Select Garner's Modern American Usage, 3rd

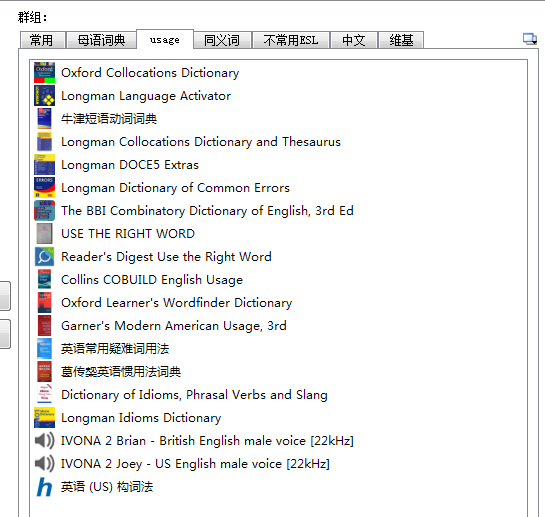(278, 325)
